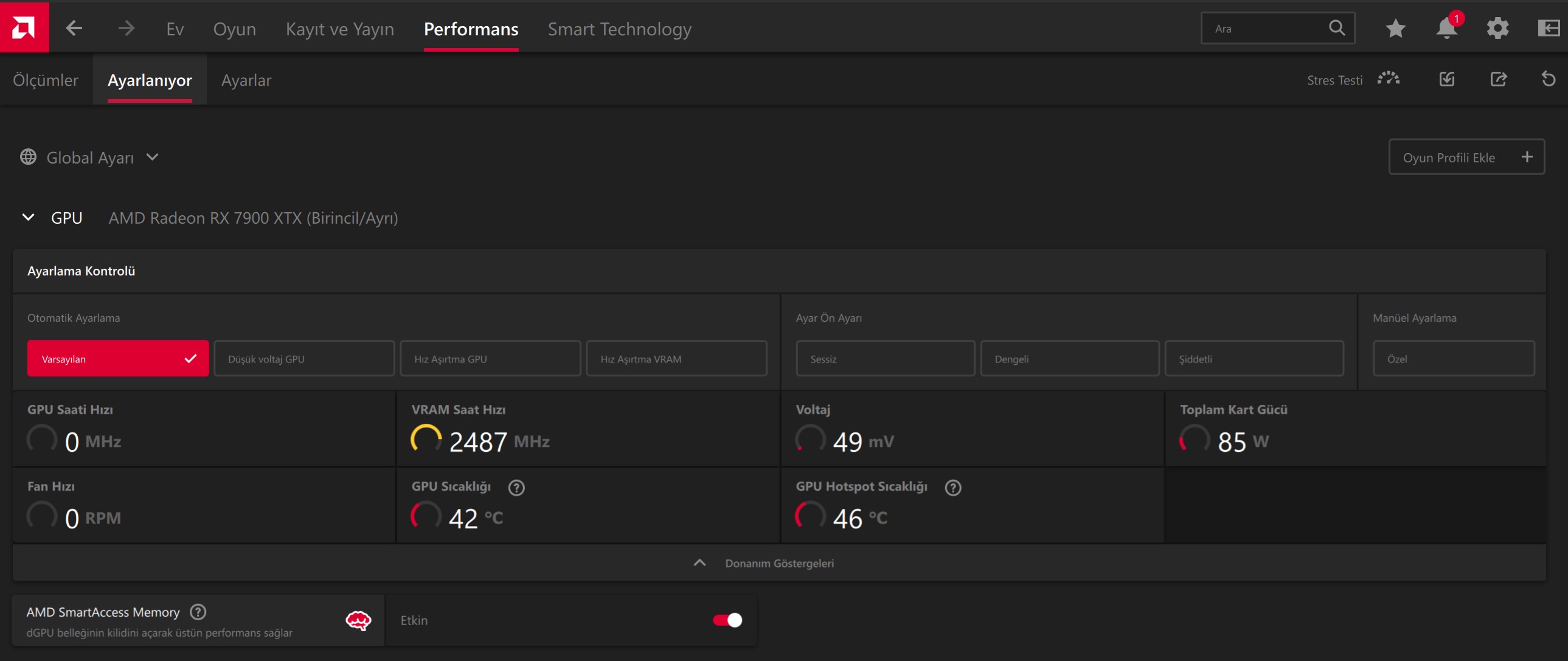Click the plus icon in Oyun Profili Ekle
Image resolution: width=1568 pixels, height=661 pixels.
(x=1527, y=157)
